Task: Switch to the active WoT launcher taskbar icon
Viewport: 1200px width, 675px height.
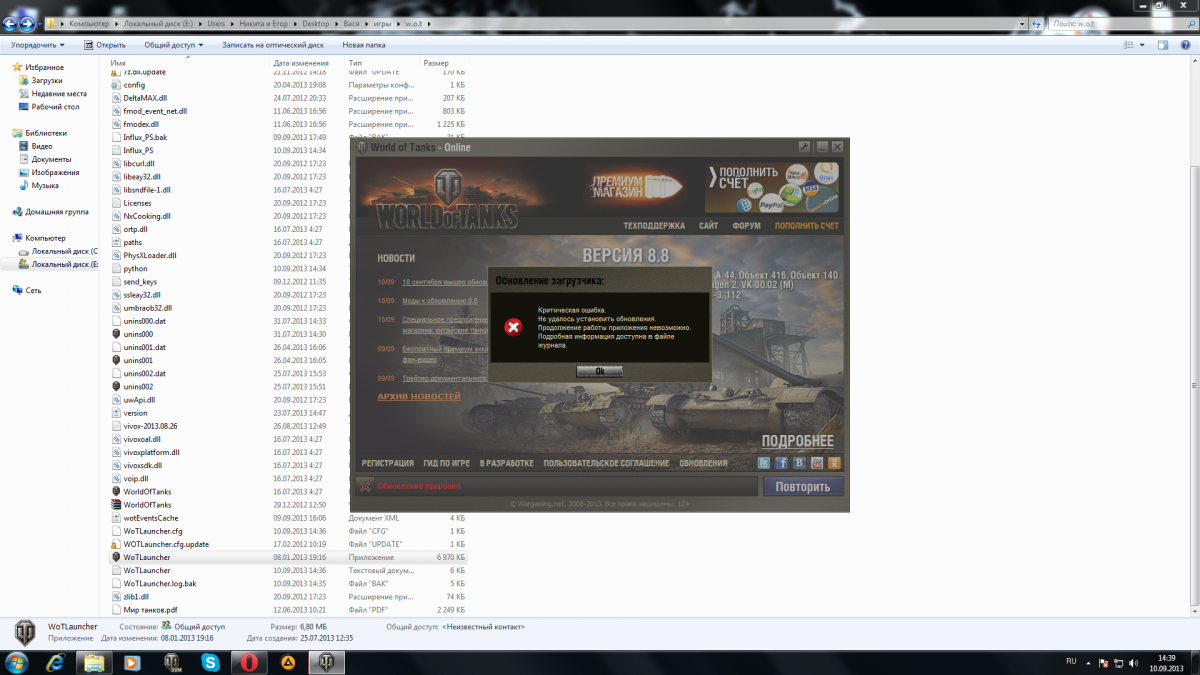Action: tap(326, 662)
